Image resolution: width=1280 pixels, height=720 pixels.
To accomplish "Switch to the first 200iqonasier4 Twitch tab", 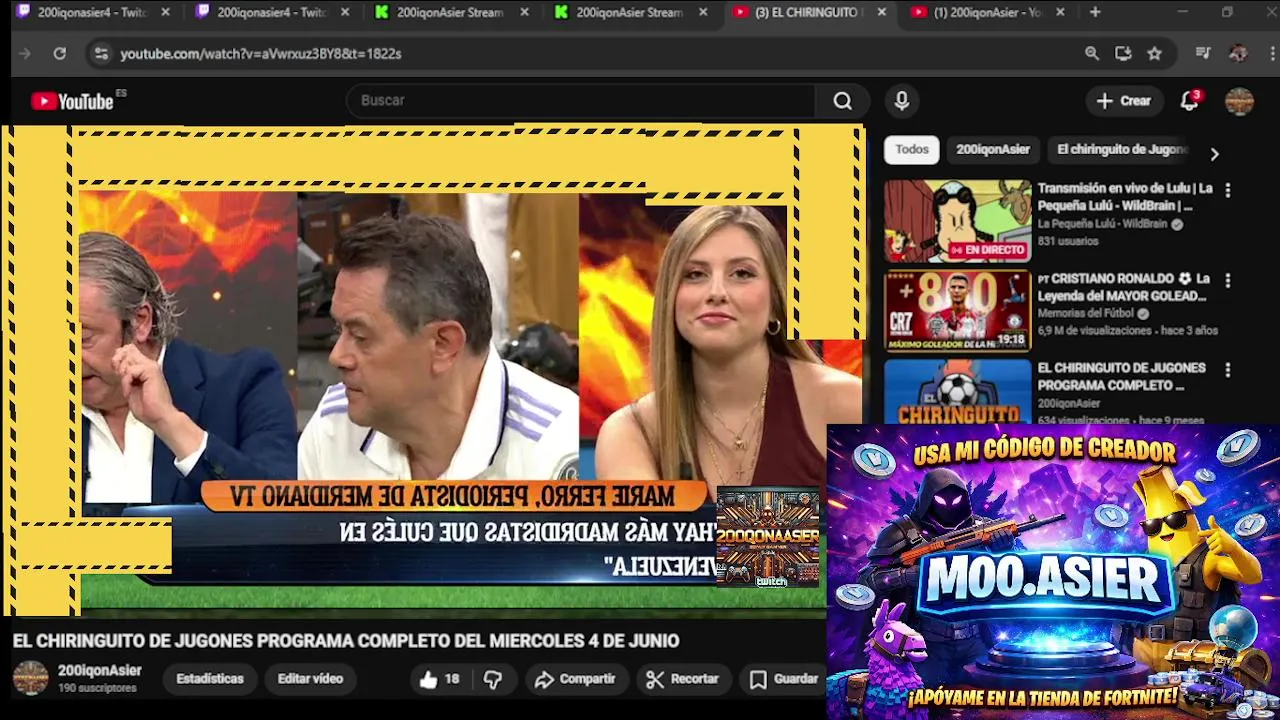I will 93,12.
